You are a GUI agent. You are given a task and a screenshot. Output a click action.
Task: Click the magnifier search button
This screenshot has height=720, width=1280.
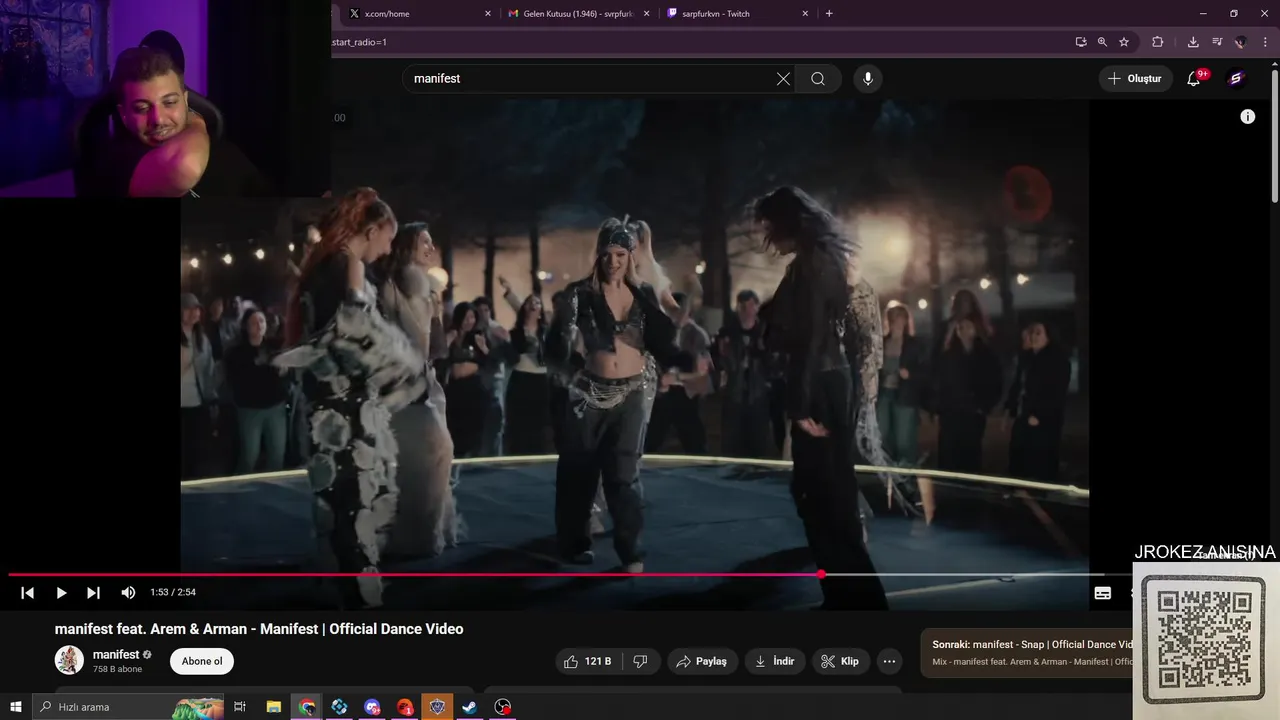coord(818,79)
